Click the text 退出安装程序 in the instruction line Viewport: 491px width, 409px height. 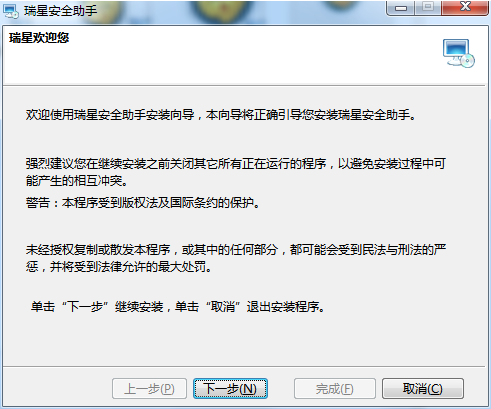[x=283, y=306]
